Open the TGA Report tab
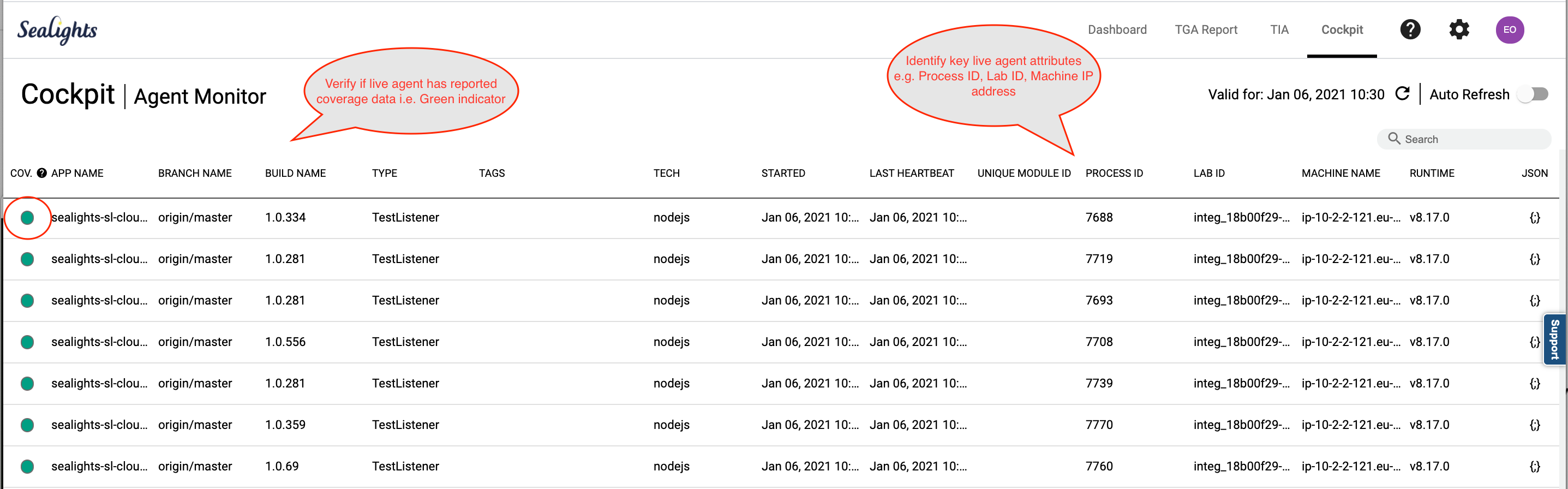Viewport: 1568px width, 489px height. 1205,30
